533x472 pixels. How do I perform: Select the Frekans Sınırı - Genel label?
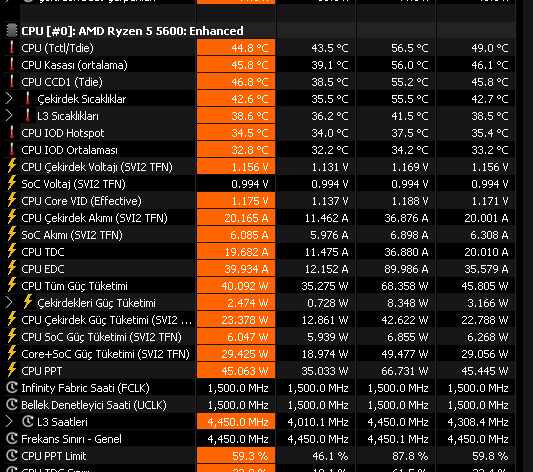[71, 439]
